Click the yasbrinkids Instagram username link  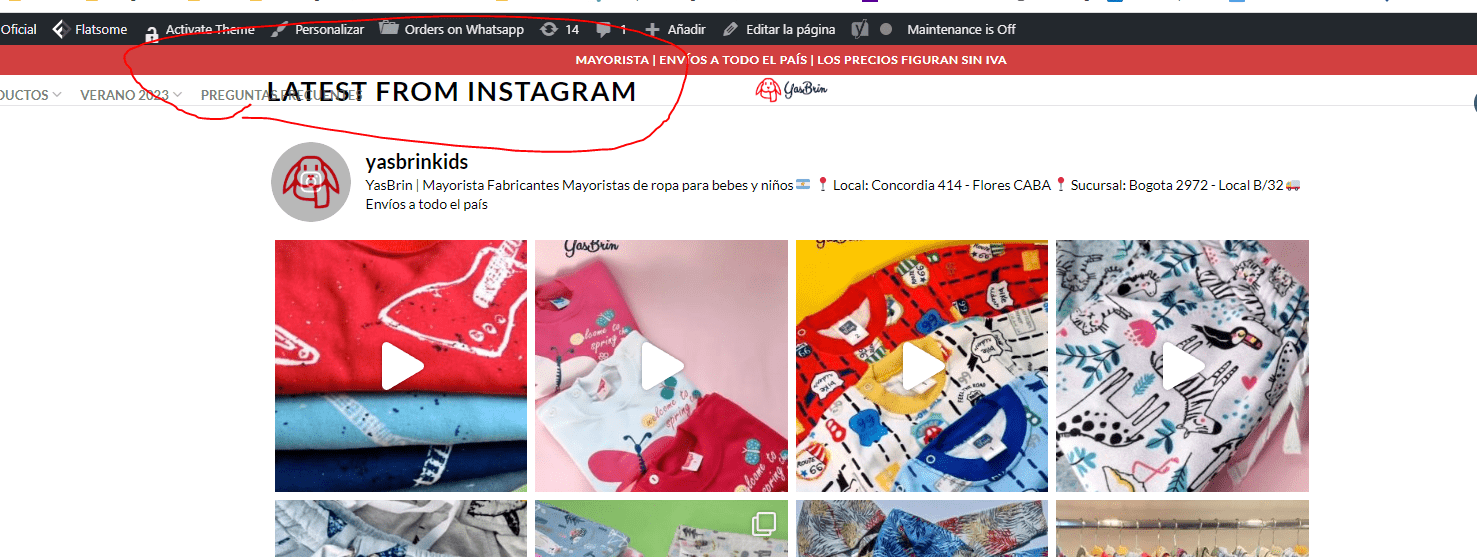coord(417,162)
